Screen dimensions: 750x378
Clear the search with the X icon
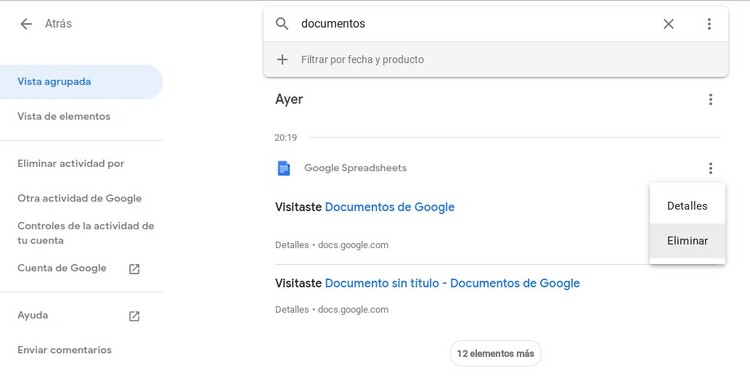point(668,23)
